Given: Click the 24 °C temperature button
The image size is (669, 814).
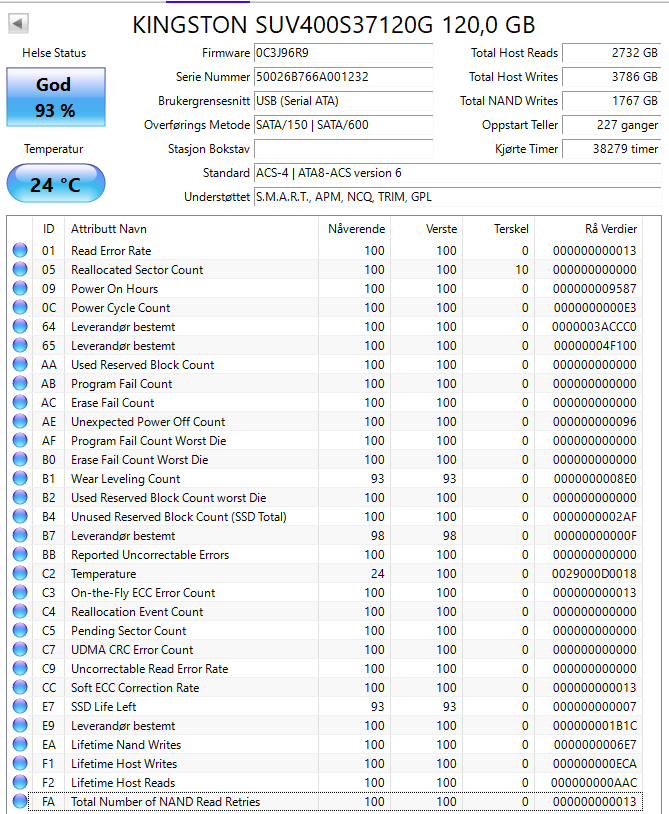Looking at the screenshot, I should tap(56, 183).
